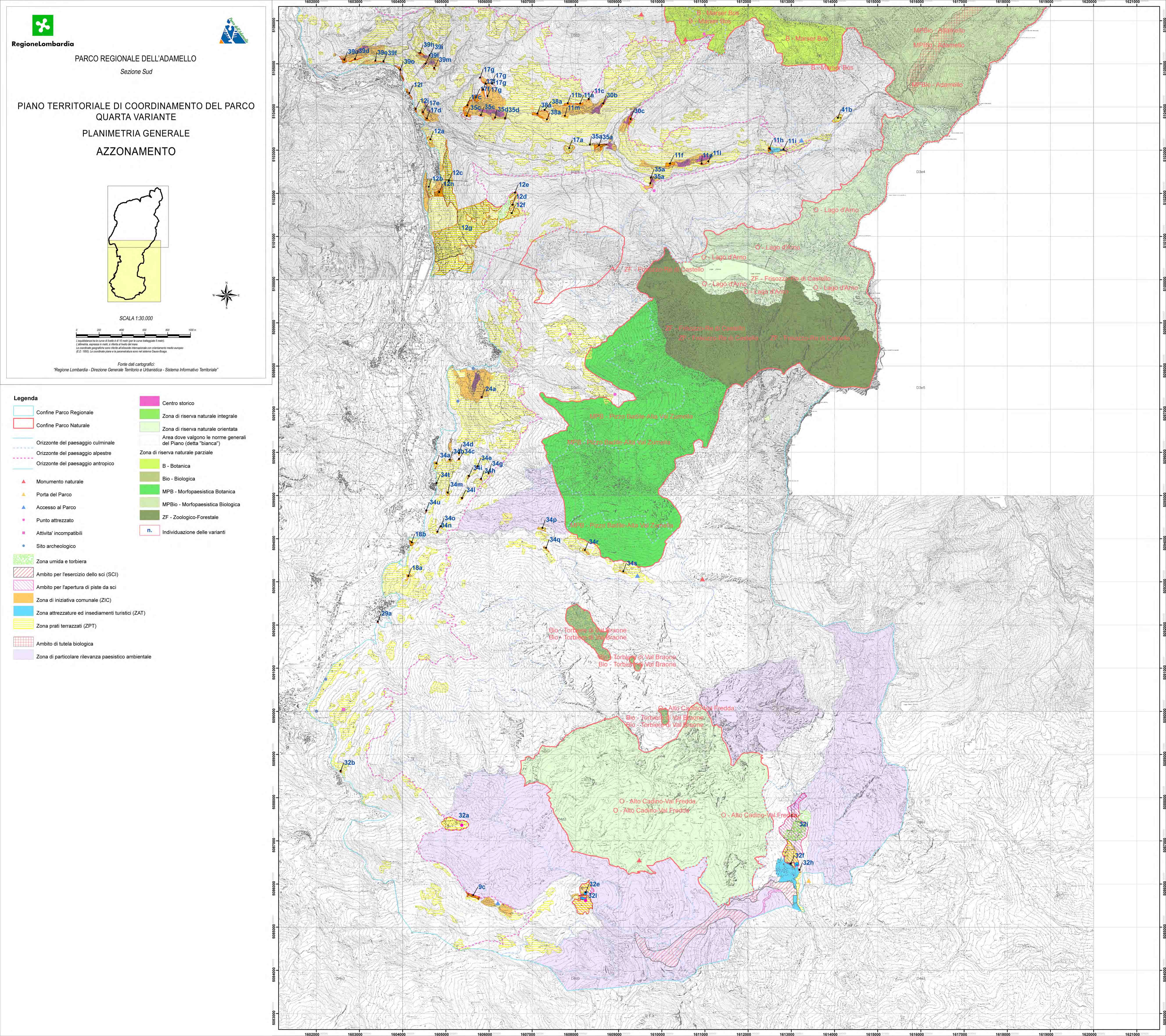Viewport: 1166px width, 1036px height.
Task: Click 'SCALA 1:30.000' text
Action: click(x=136, y=319)
